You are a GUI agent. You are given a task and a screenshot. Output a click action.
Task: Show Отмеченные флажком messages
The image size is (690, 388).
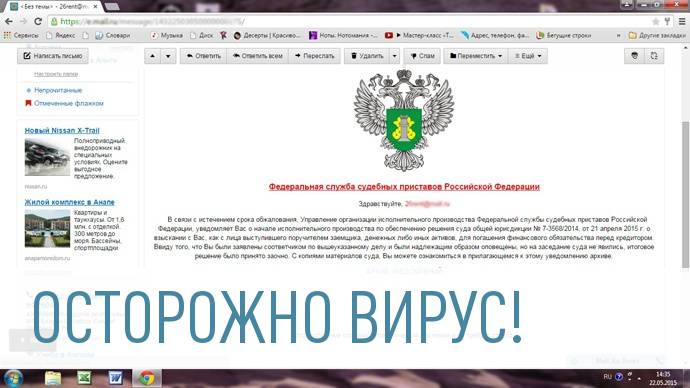point(68,103)
